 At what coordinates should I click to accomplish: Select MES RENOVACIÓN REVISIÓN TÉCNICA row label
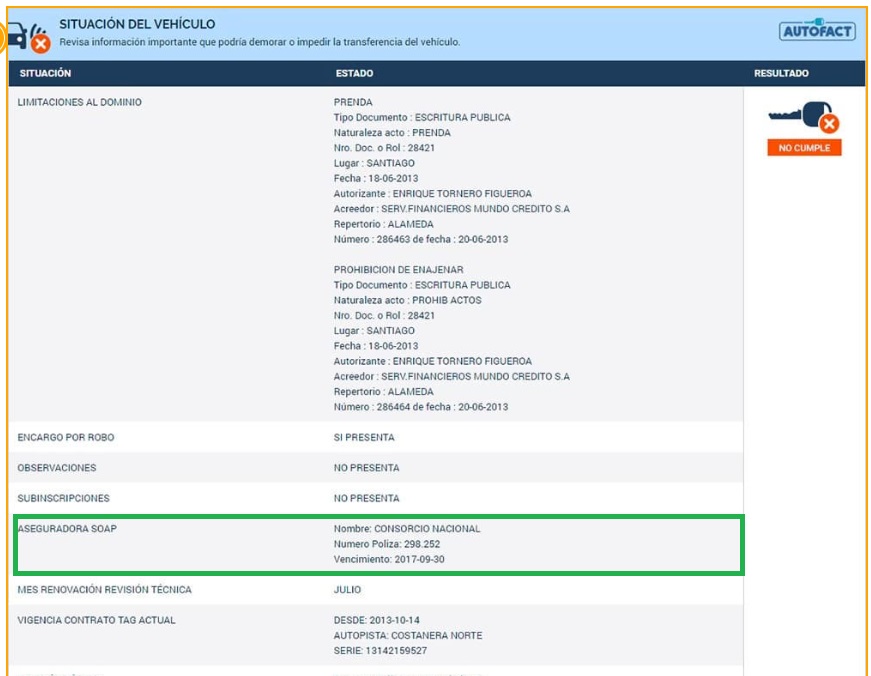point(104,590)
